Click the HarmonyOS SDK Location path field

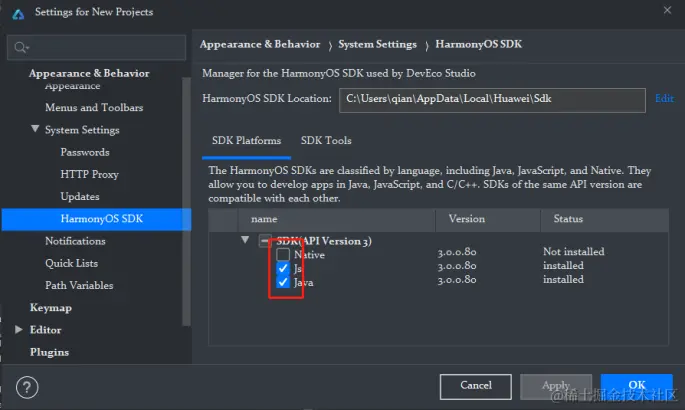click(x=492, y=100)
